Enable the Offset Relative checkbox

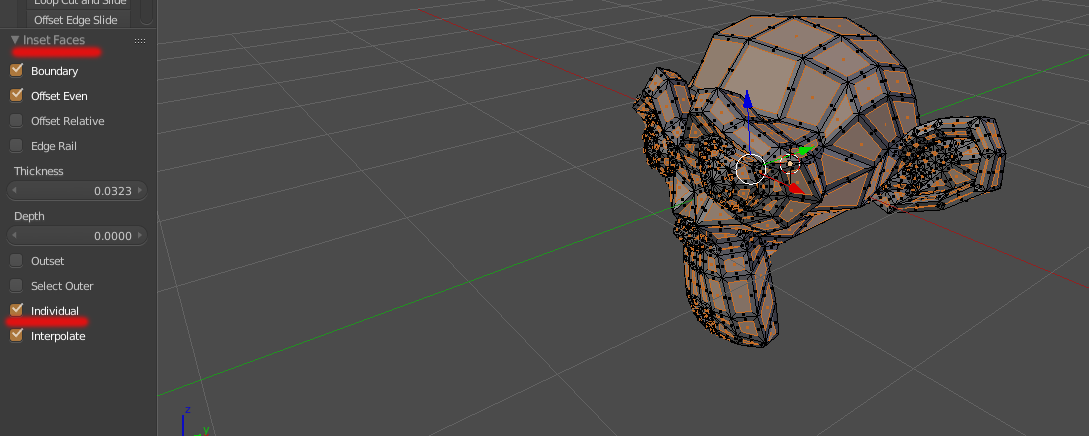pos(16,121)
